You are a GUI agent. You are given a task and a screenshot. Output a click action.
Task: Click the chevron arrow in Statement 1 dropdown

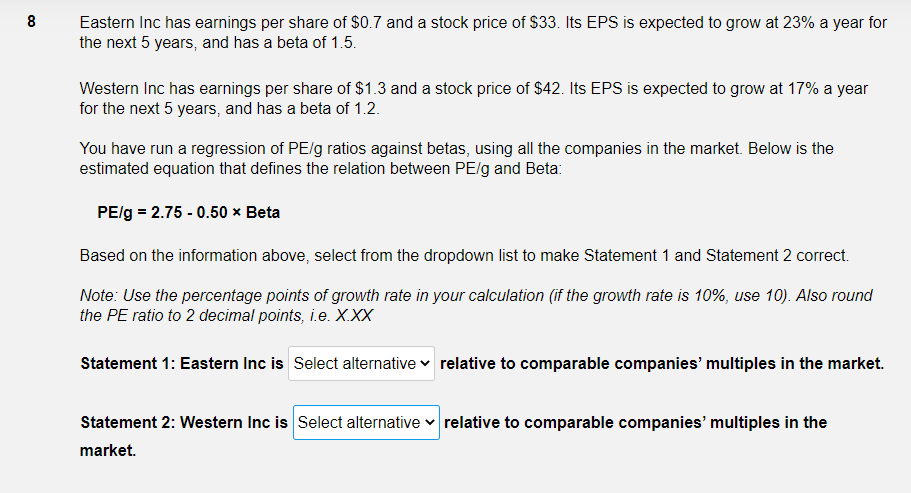[x=425, y=364]
